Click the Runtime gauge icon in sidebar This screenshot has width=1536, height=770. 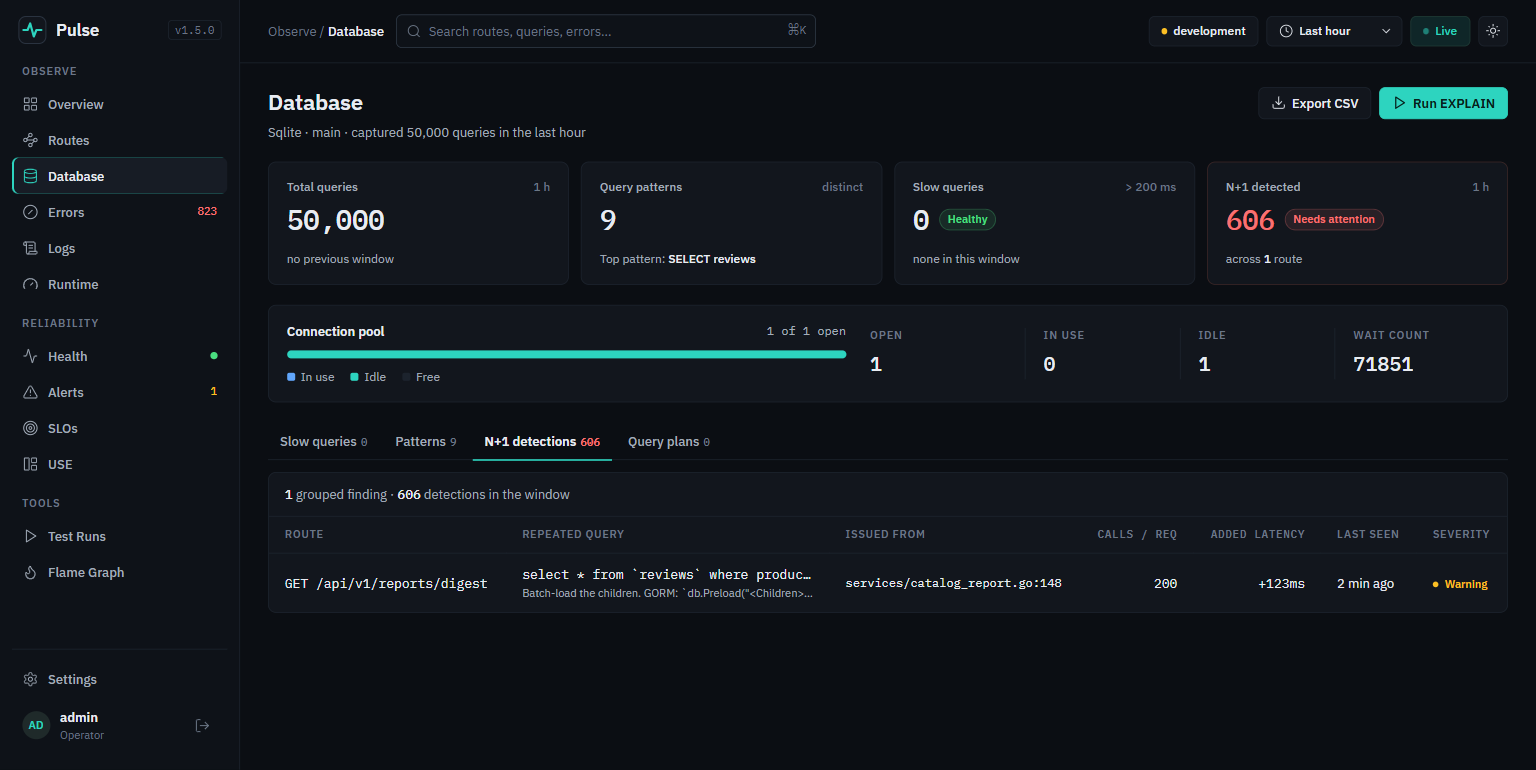[30, 284]
